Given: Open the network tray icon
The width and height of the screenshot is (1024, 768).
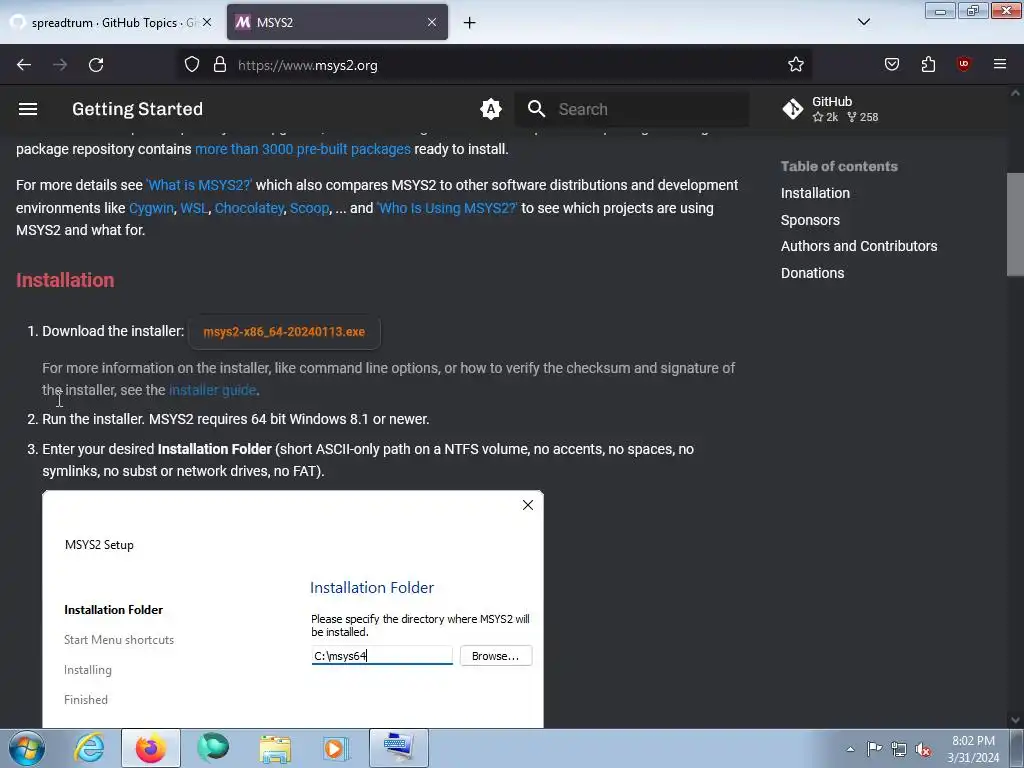Looking at the screenshot, I should coord(899,749).
